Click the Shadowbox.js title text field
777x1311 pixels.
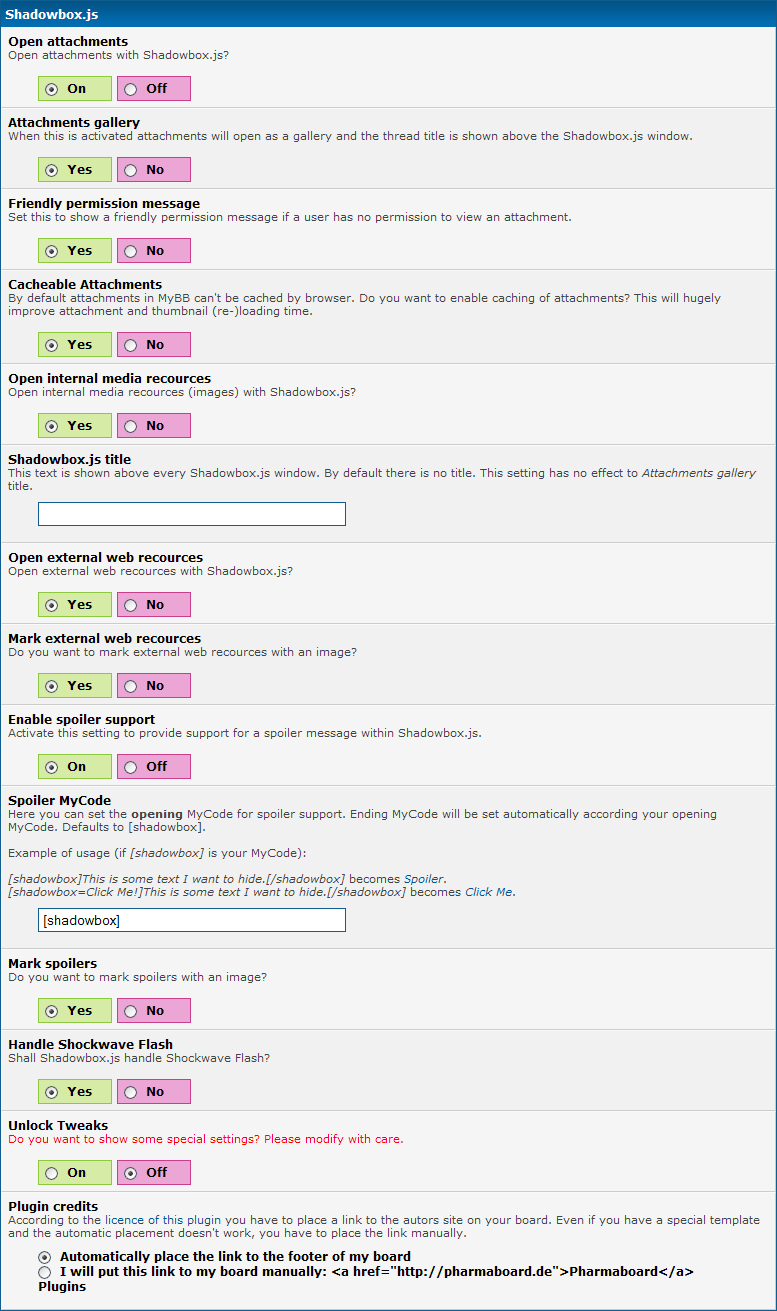coord(192,514)
